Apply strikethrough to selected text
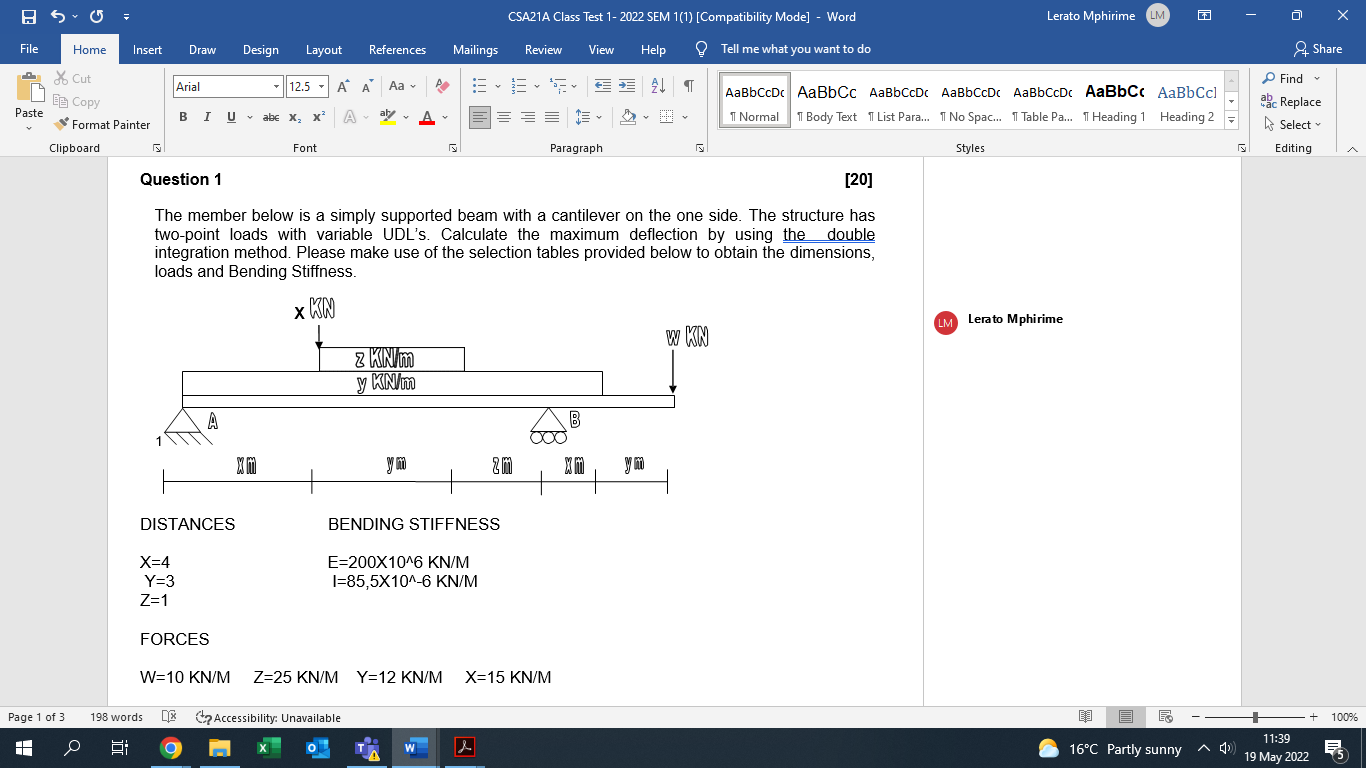Screen dimensions: 1366x768 click(x=269, y=117)
